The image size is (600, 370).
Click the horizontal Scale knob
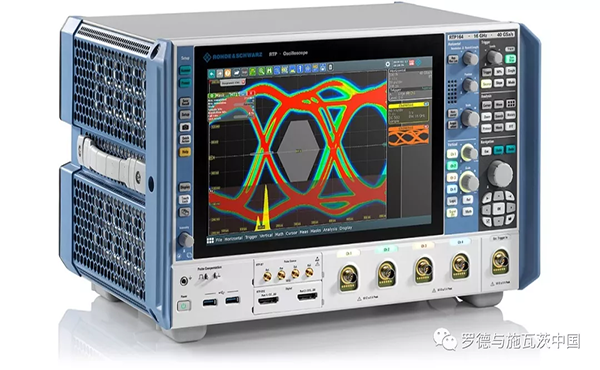(x=470, y=119)
